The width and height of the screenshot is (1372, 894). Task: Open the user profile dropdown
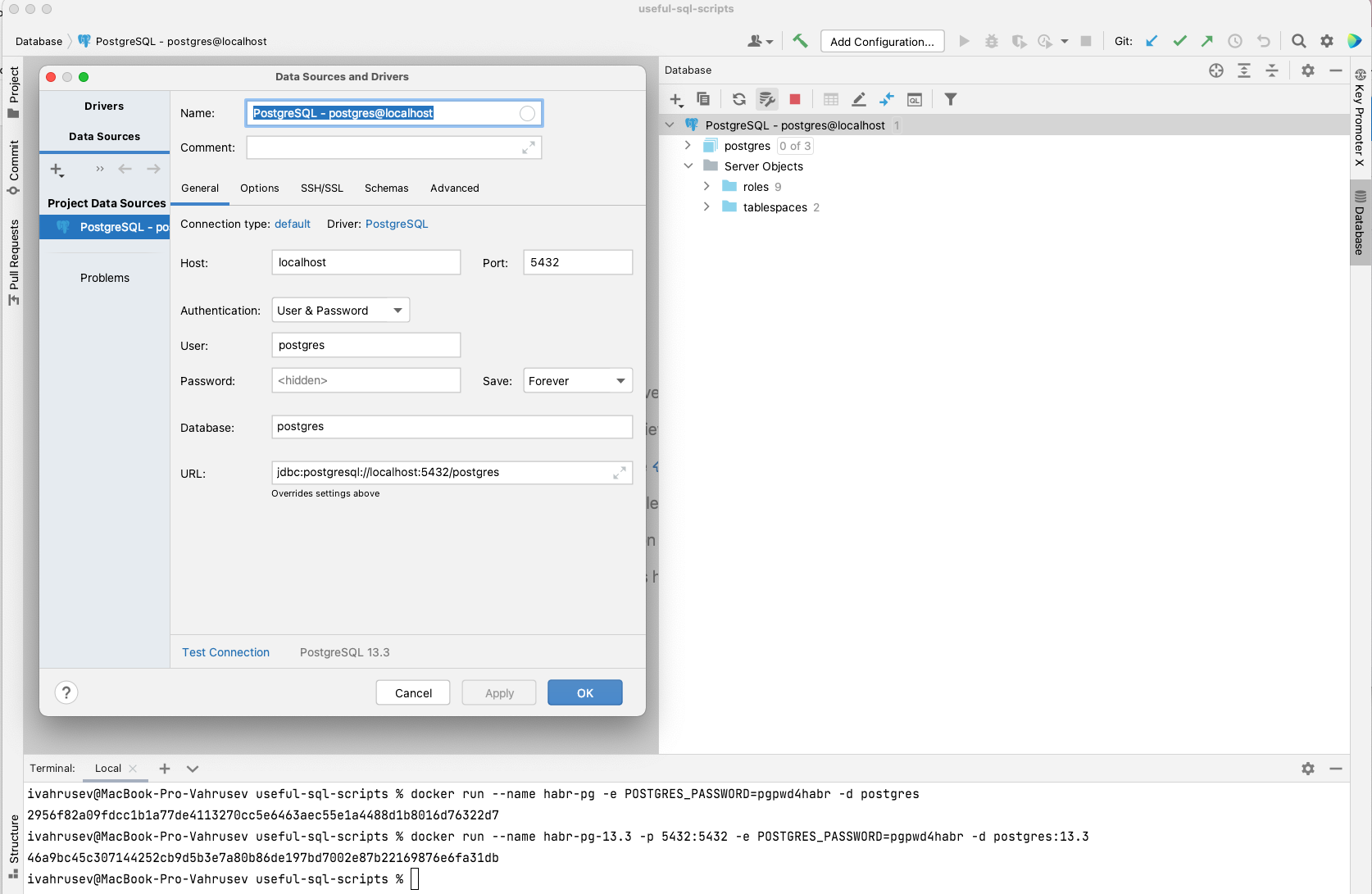pyautogui.click(x=760, y=41)
